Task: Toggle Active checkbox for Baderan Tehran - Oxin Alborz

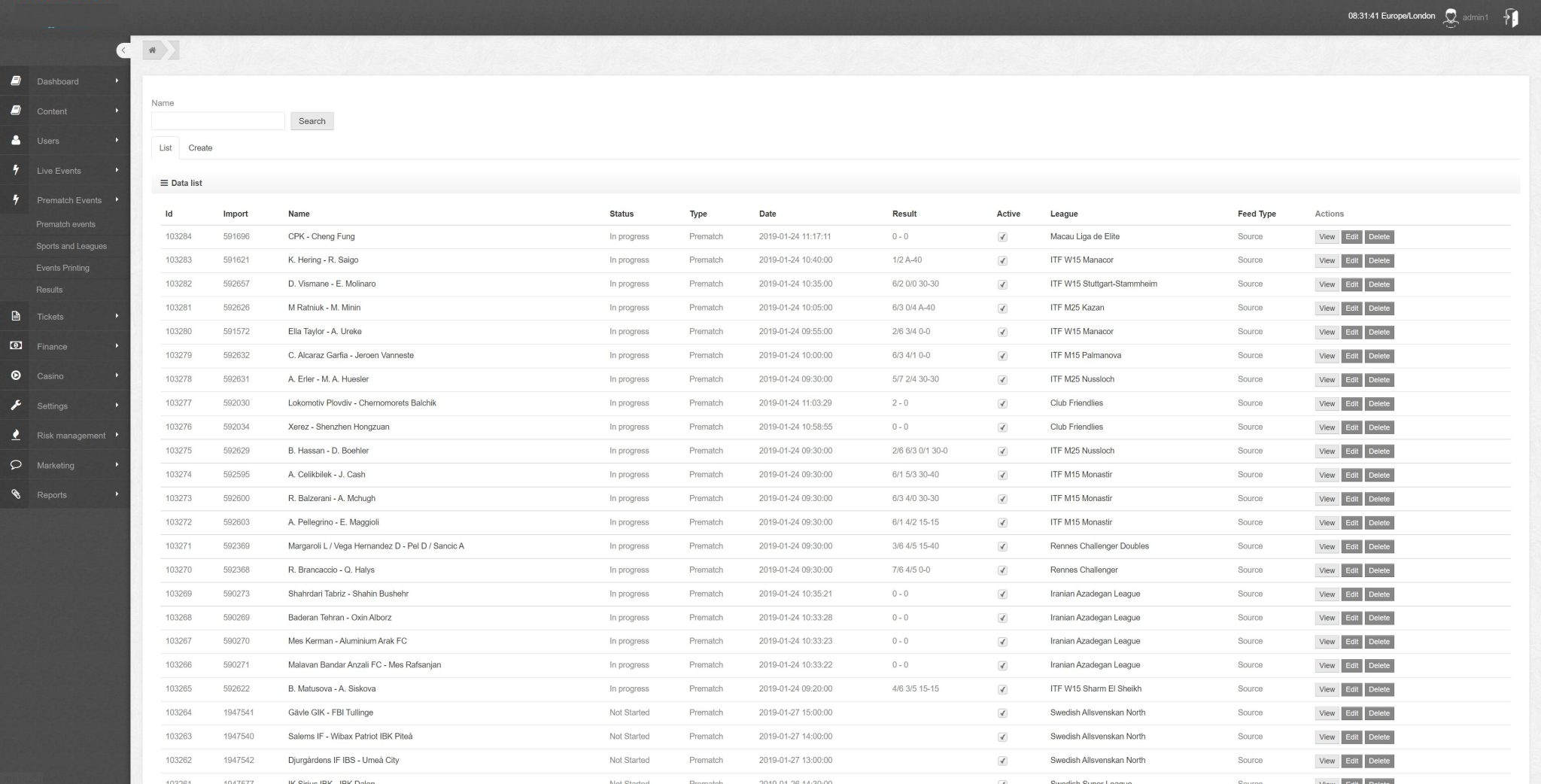Action: click(x=1002, y=618)
